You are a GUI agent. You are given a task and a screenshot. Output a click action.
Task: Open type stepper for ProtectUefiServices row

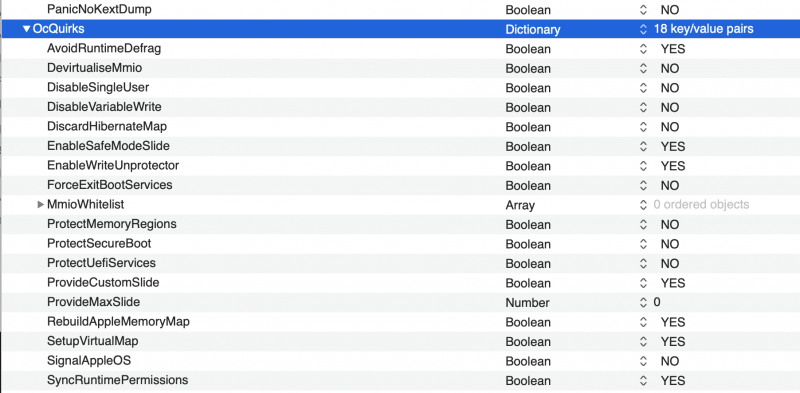coord(643,263)
